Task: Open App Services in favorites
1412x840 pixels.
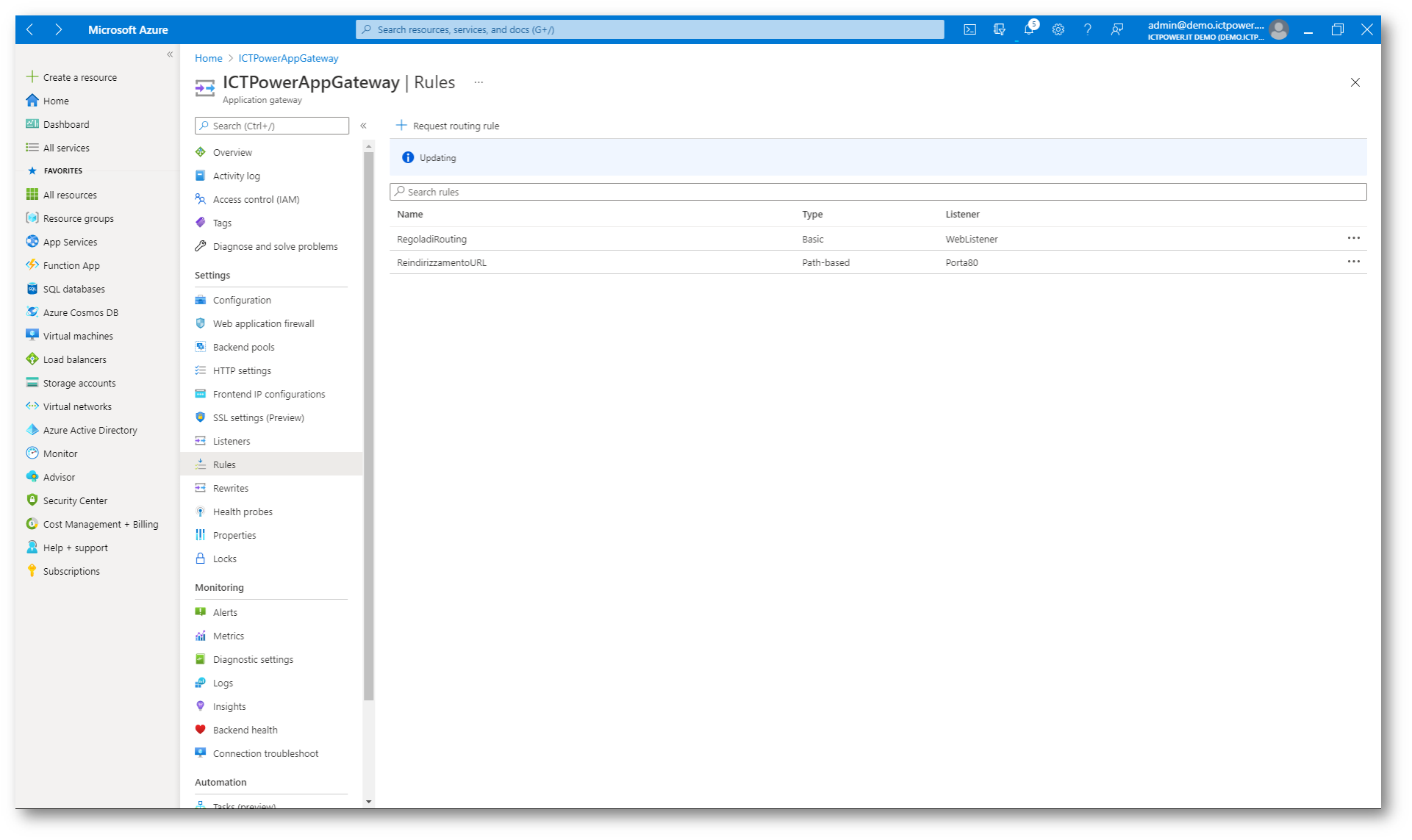Action: (x=62, y=242)
